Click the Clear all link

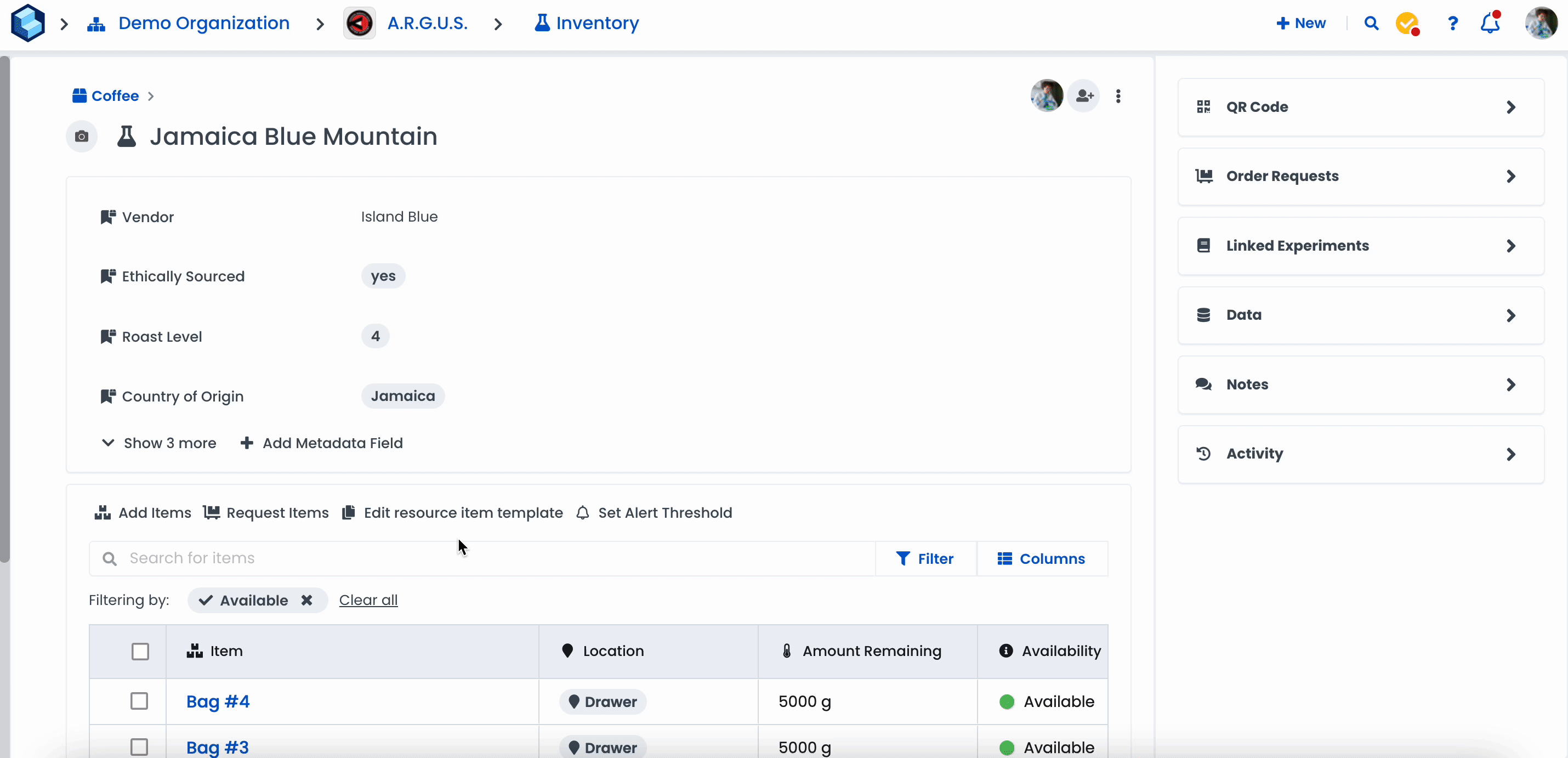tap(368, 600)
